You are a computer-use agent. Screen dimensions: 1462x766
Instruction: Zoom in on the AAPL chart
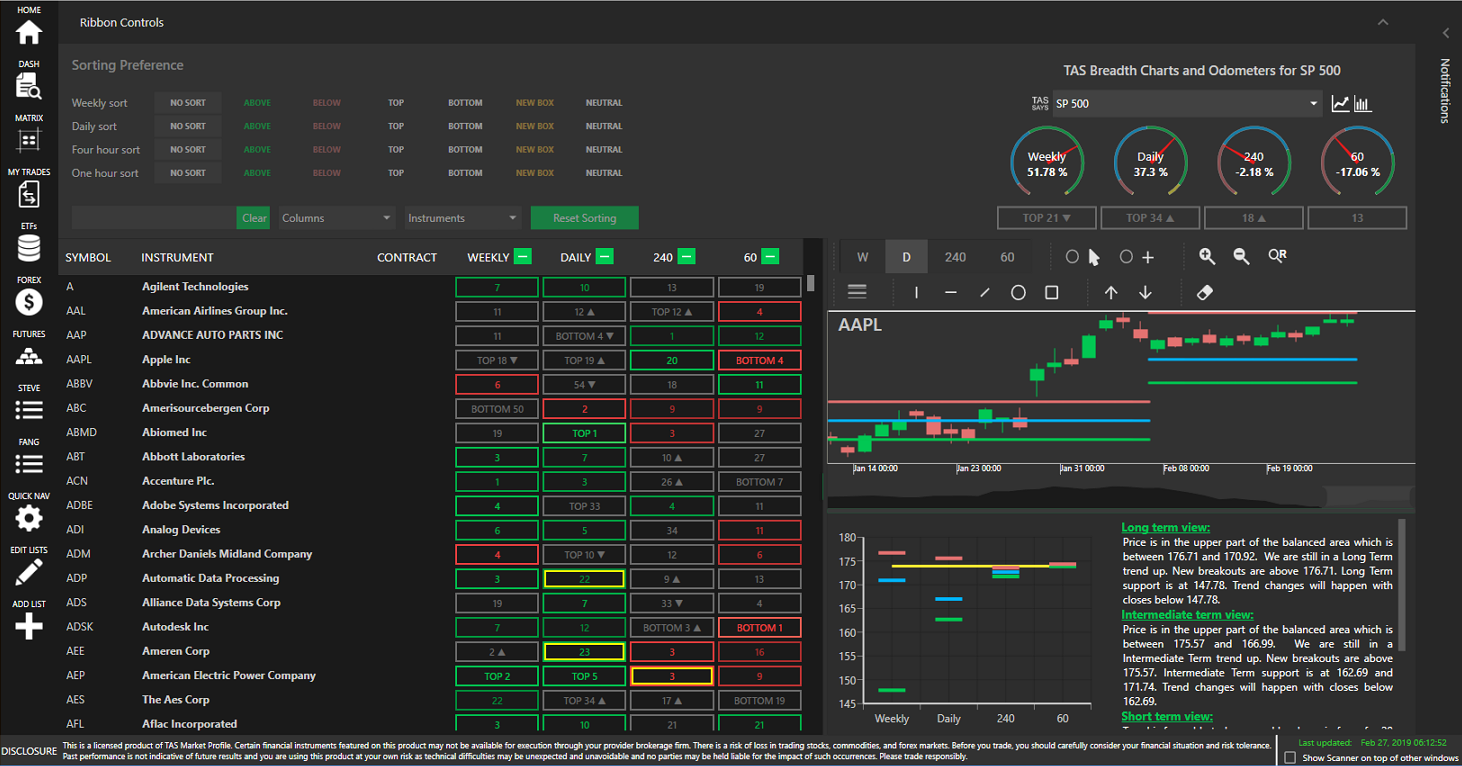[1207, 257]
